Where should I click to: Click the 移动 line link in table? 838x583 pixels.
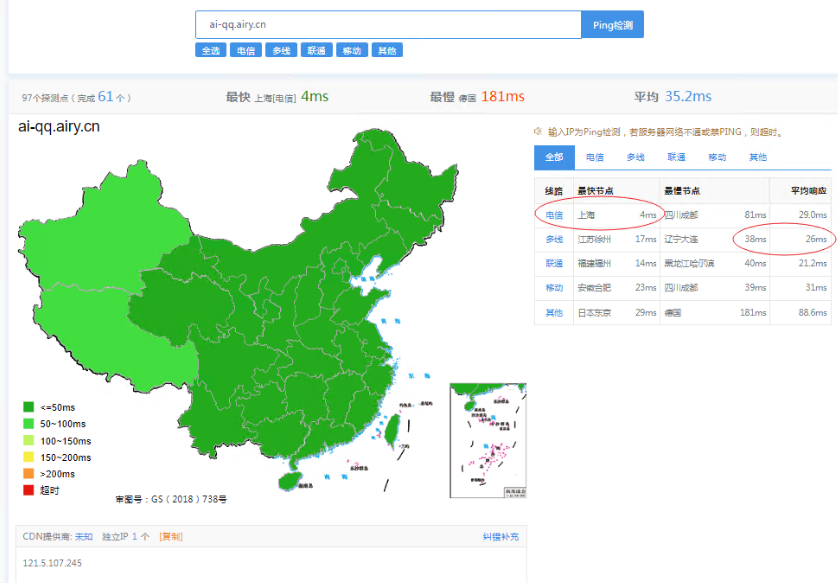(554, 287)
